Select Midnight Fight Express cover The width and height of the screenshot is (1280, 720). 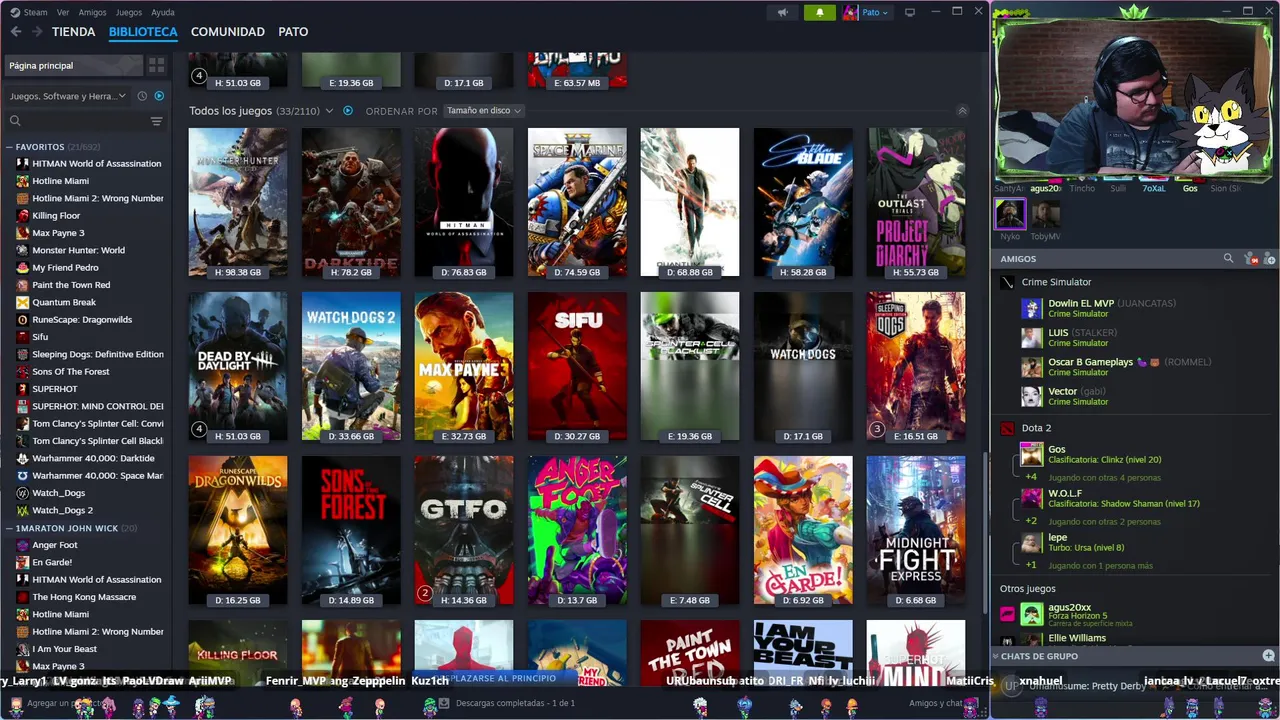click(x=916, y=530)
